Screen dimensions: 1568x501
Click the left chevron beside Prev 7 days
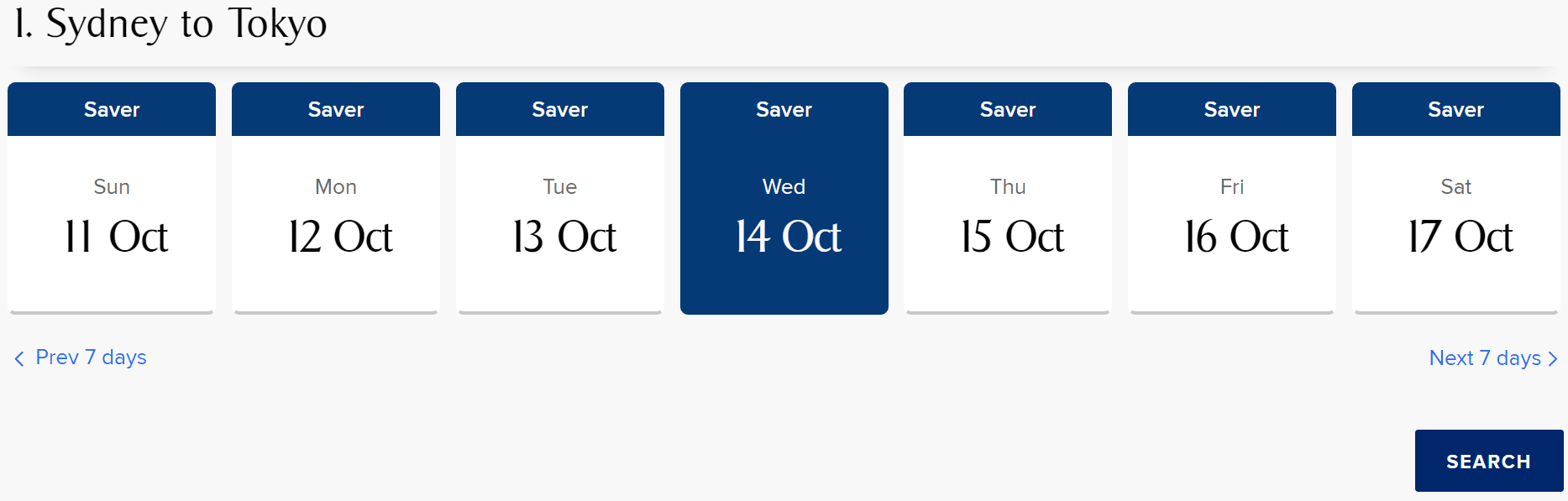(19, 358)
